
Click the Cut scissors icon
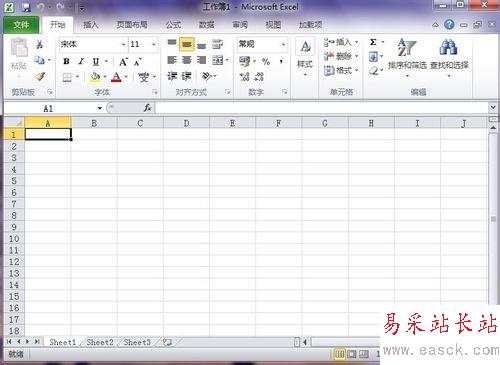(x=39, y=44)
